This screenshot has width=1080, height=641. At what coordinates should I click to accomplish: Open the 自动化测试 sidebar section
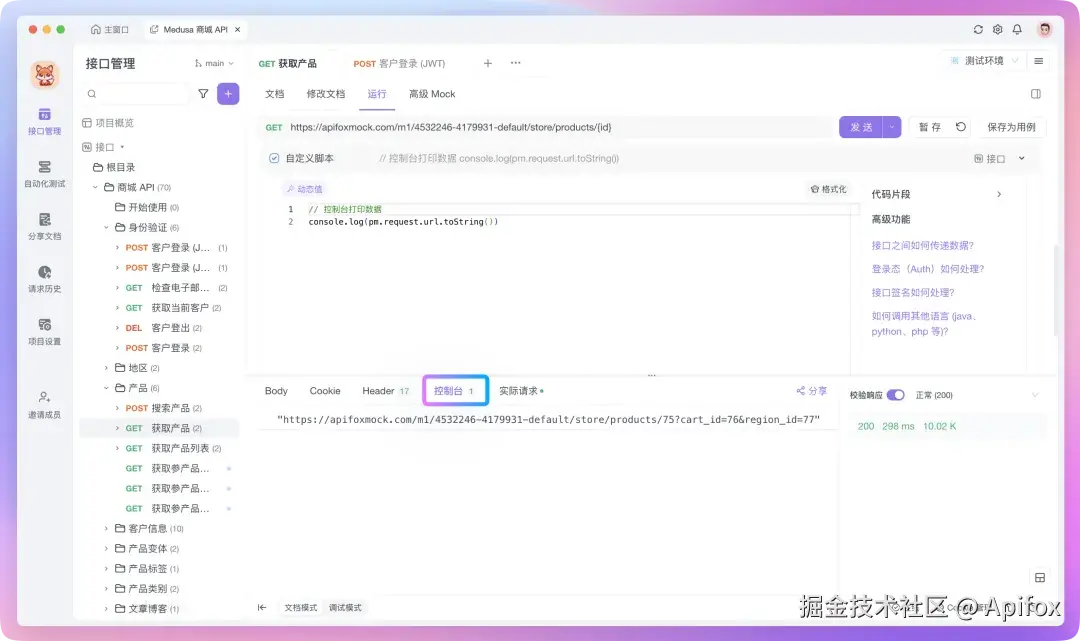point(44,174)
